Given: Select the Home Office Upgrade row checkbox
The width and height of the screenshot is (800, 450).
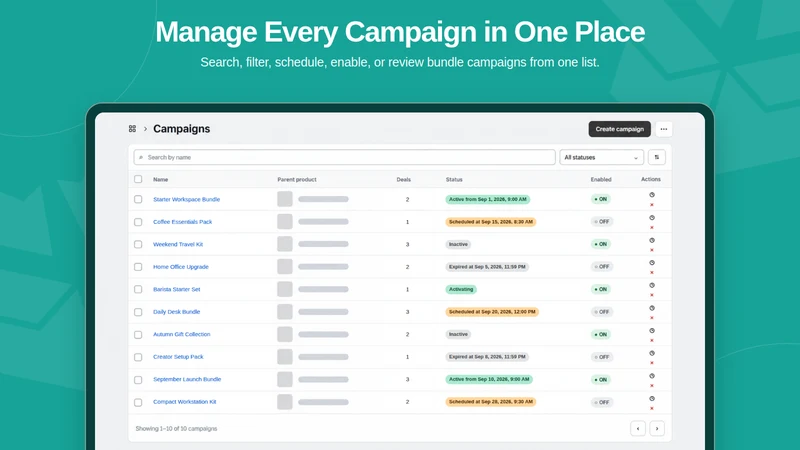Looking at the screenshot, I should click(138, 267).
